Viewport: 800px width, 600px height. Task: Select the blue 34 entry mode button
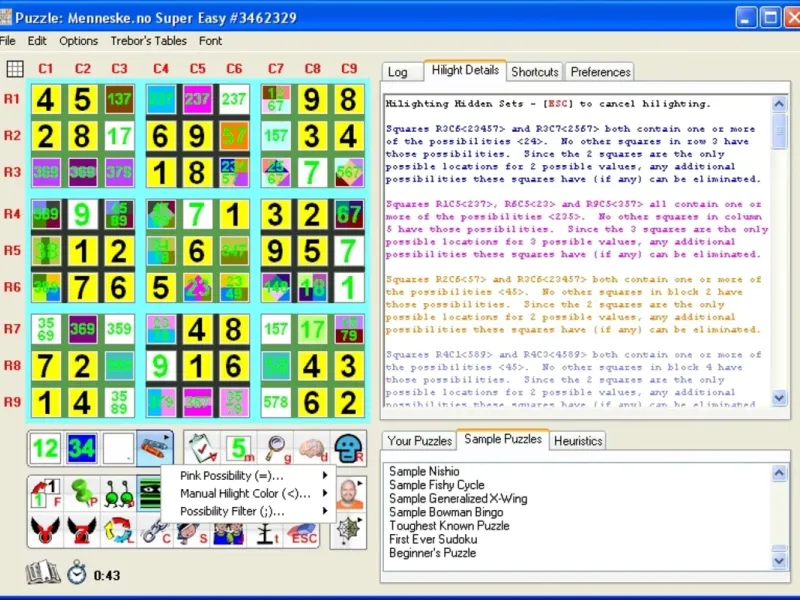point(82,448)
